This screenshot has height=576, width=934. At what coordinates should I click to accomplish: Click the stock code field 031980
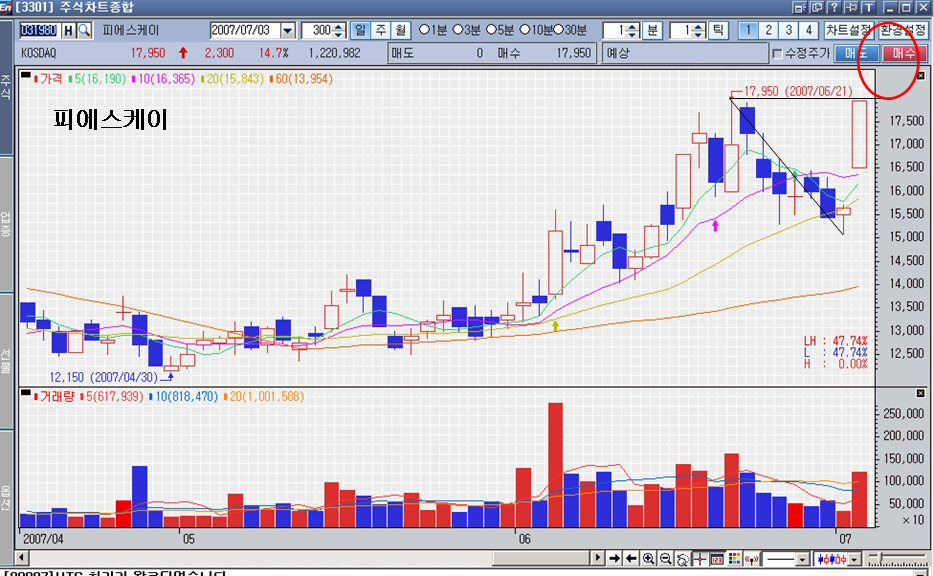click(39, 30)
